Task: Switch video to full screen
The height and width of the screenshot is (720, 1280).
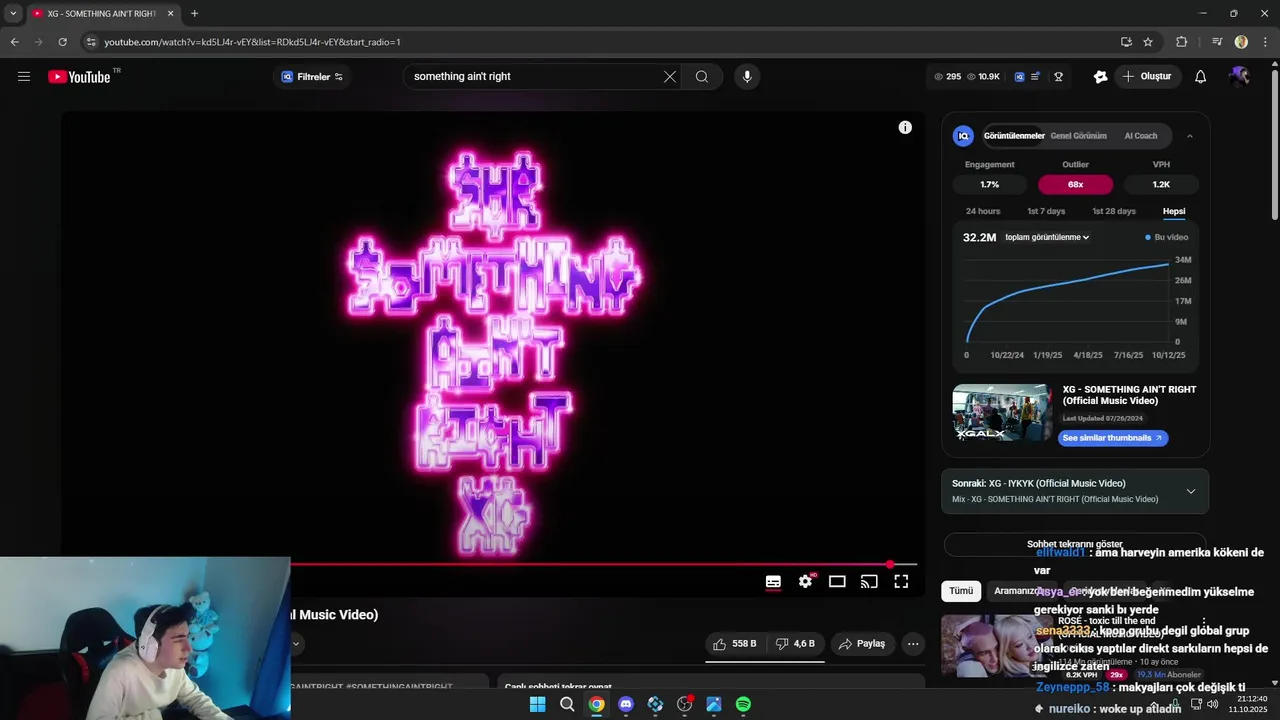Action: pos(901,581)
